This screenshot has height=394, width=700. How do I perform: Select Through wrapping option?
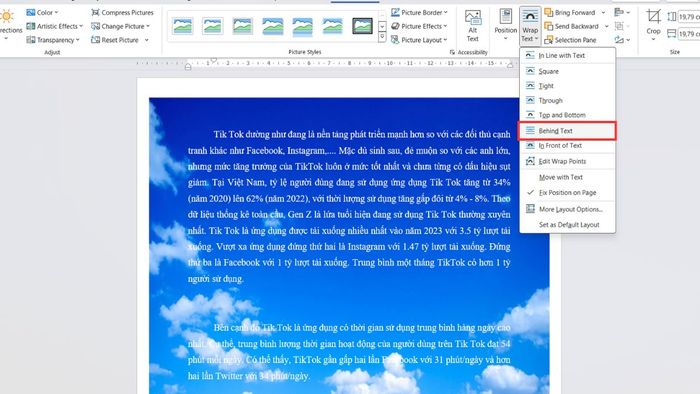coord(567,100)
